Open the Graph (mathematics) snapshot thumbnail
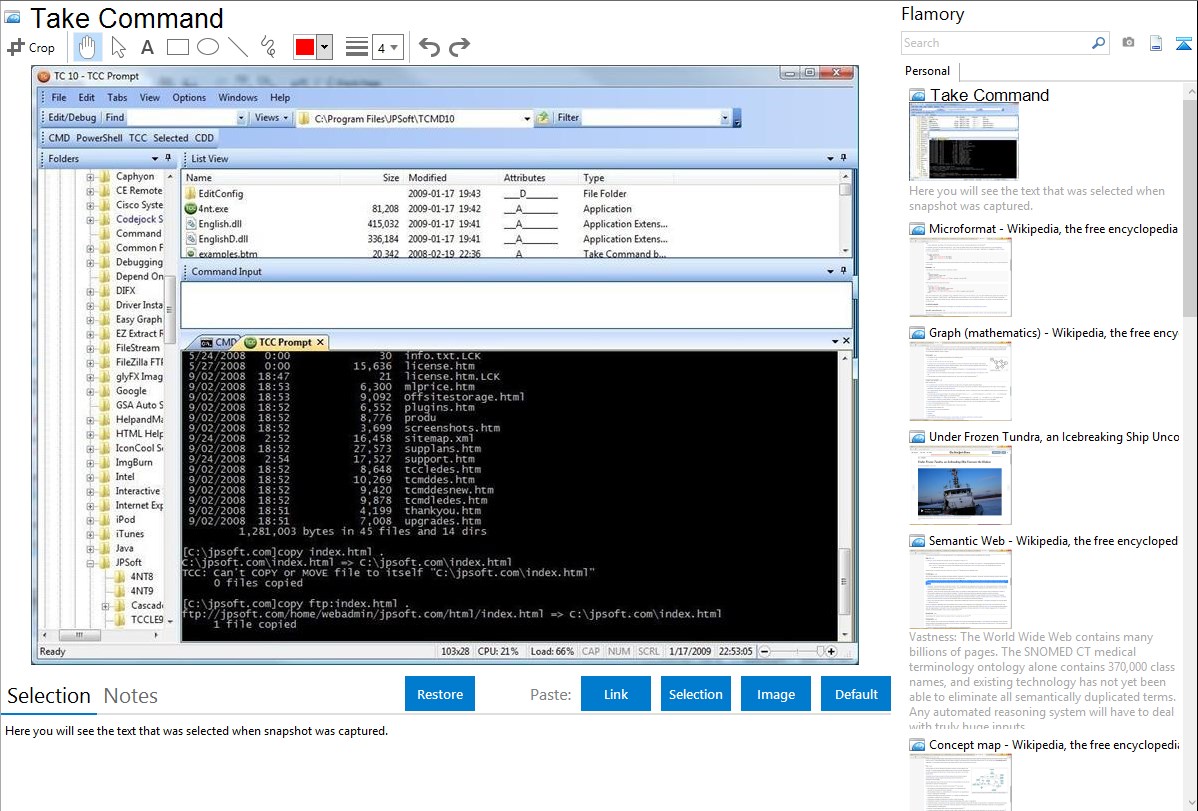This screenshot has width=1198, height=811. point(960,381)
